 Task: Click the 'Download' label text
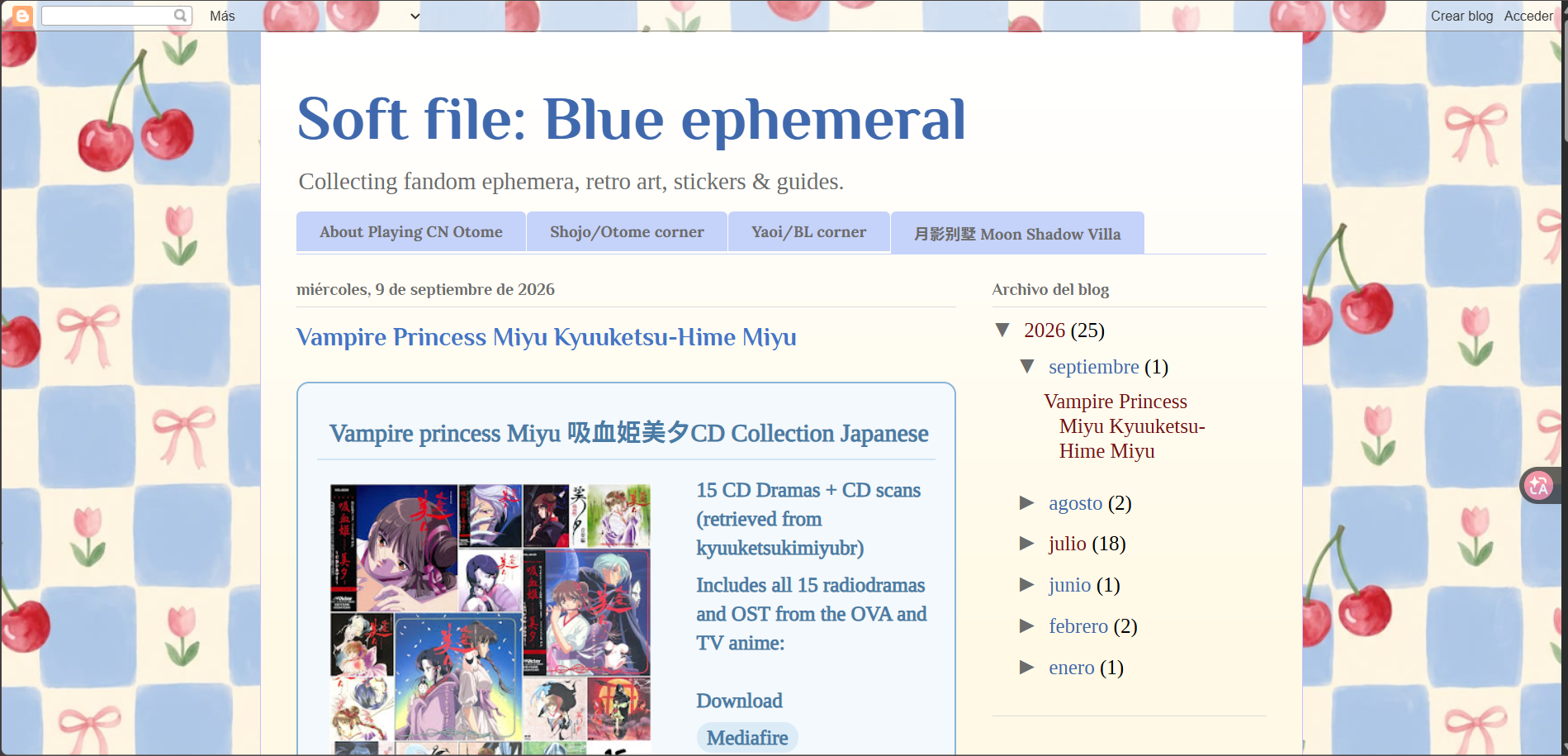point(739,701)
